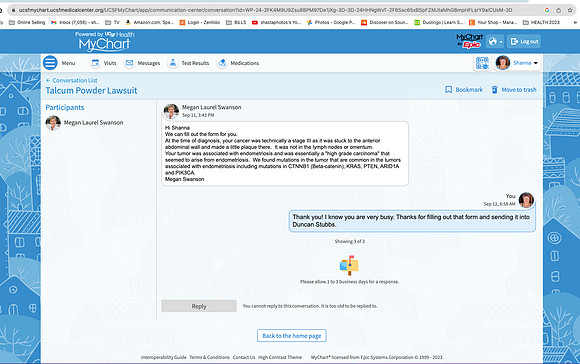Click the star to bookmark this page
Screen dimensions: 580x364
coord(570,10)
